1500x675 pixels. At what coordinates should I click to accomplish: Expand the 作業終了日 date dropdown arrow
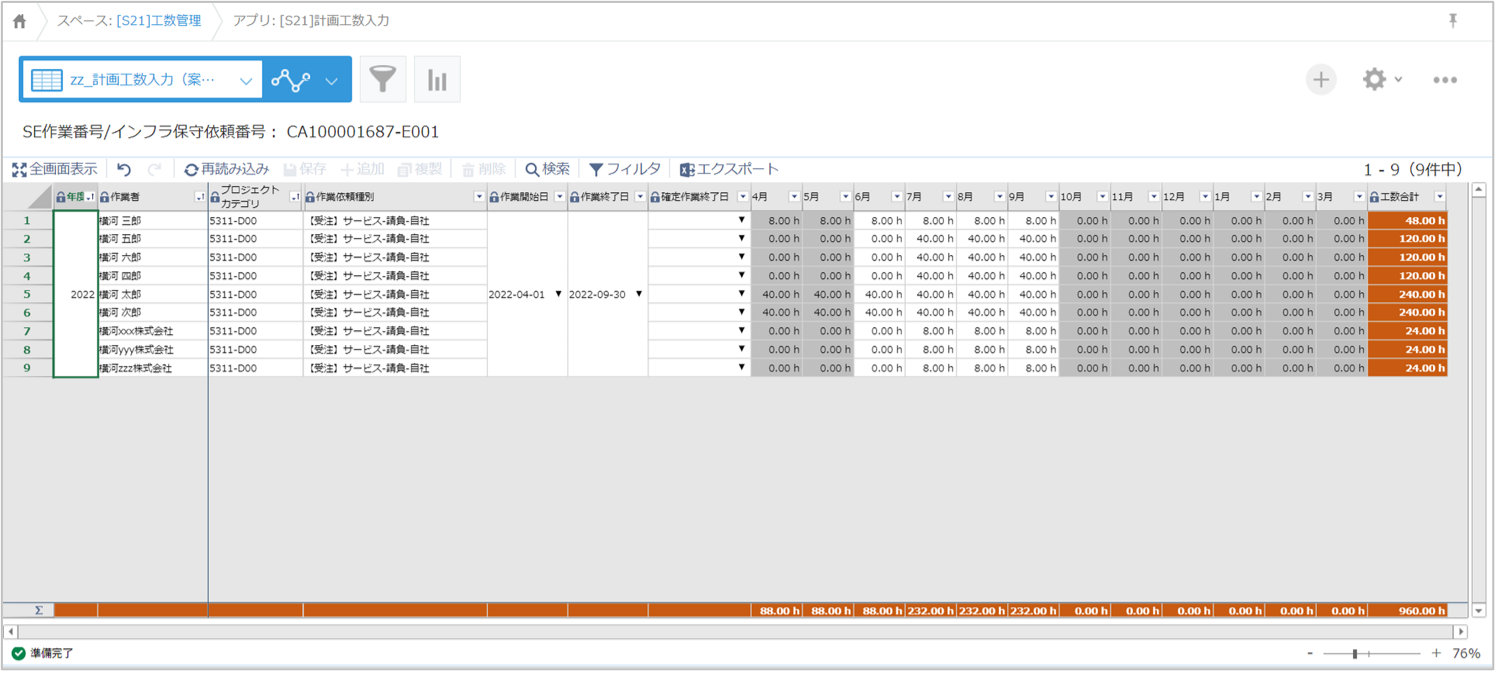tap(639, 294)
